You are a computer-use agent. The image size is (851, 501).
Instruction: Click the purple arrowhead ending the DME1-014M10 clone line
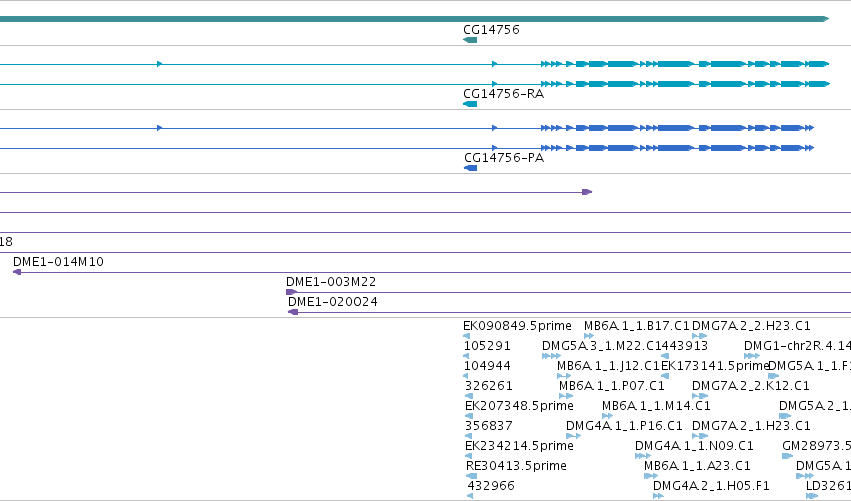[x=17, y=272]
